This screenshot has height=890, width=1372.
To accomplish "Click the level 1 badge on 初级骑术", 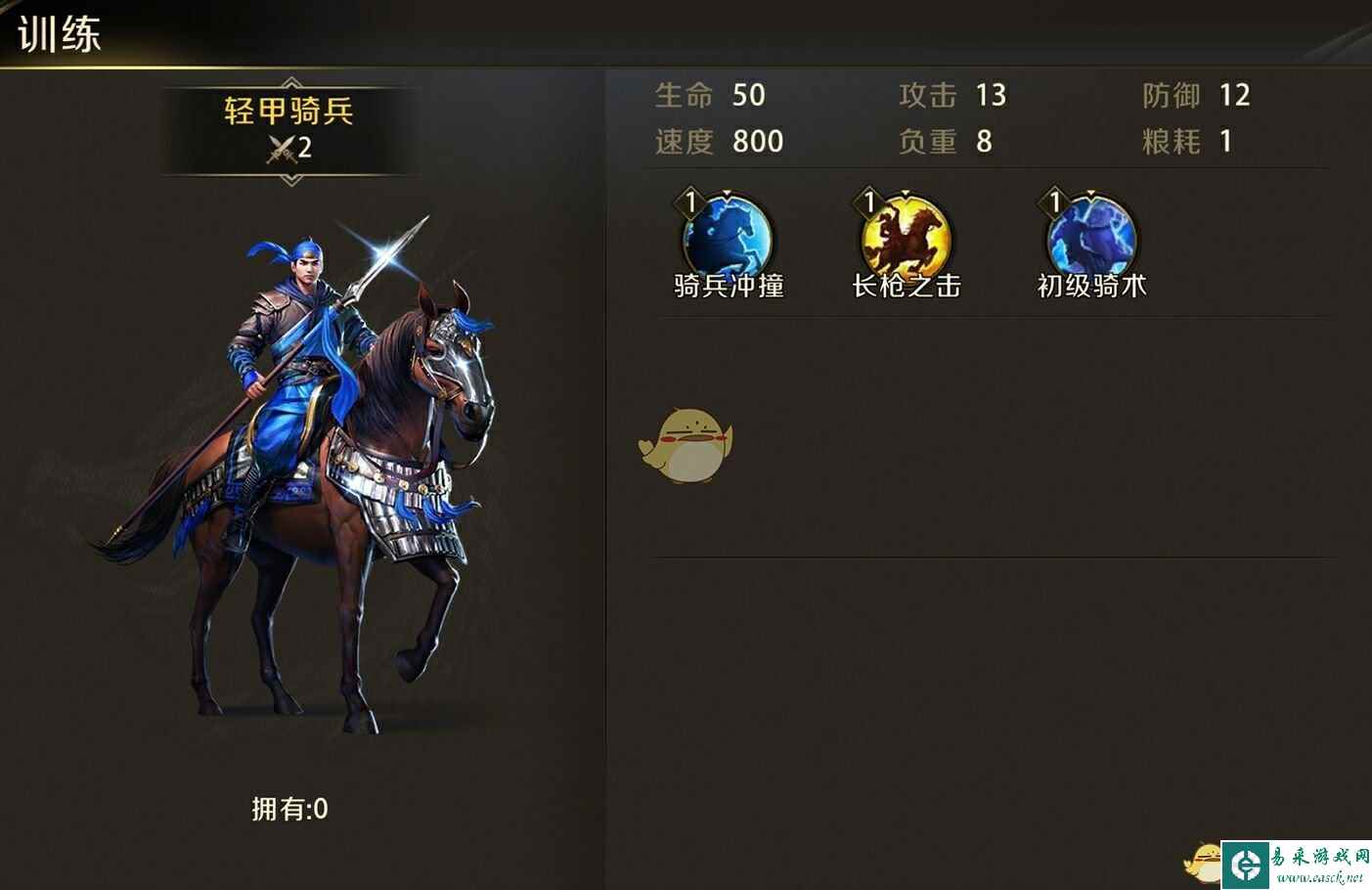I will (x=1054, y=202).
